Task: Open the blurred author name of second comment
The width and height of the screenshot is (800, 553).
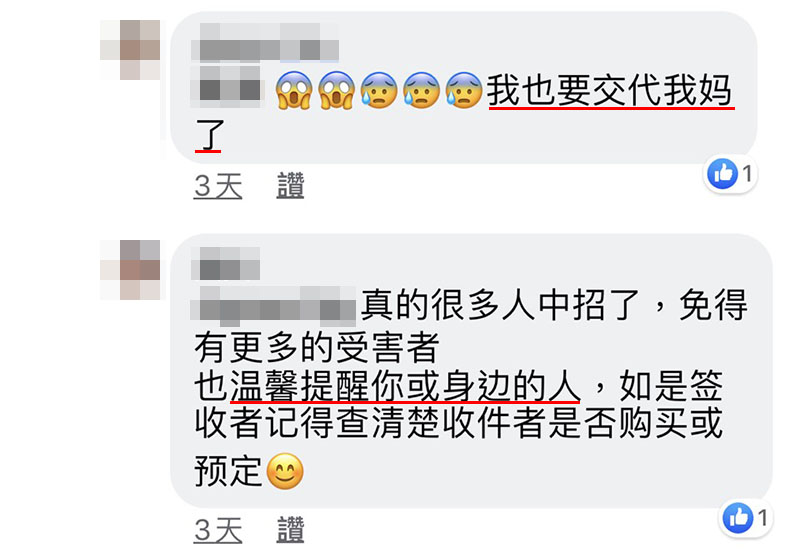Action: tap(226, 264)
